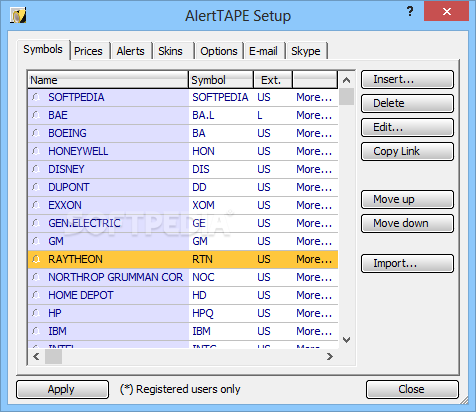Click the bell icon next to HP

point(36,313)
